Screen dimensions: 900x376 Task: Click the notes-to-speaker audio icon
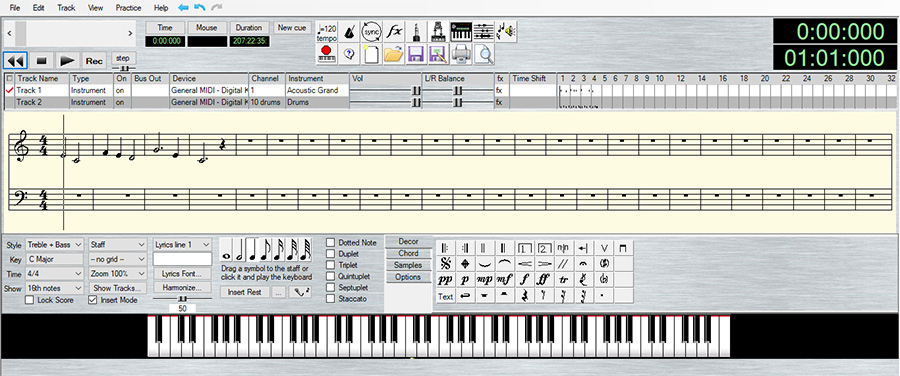click(506, 33)
